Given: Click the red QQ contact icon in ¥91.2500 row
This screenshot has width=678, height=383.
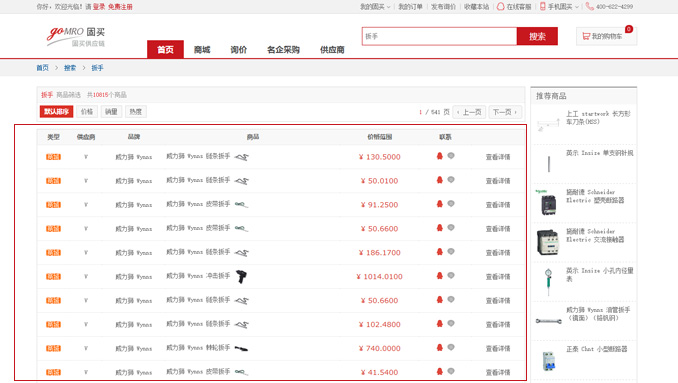Looking at the screenshot, I should click(x=440, y=204).
